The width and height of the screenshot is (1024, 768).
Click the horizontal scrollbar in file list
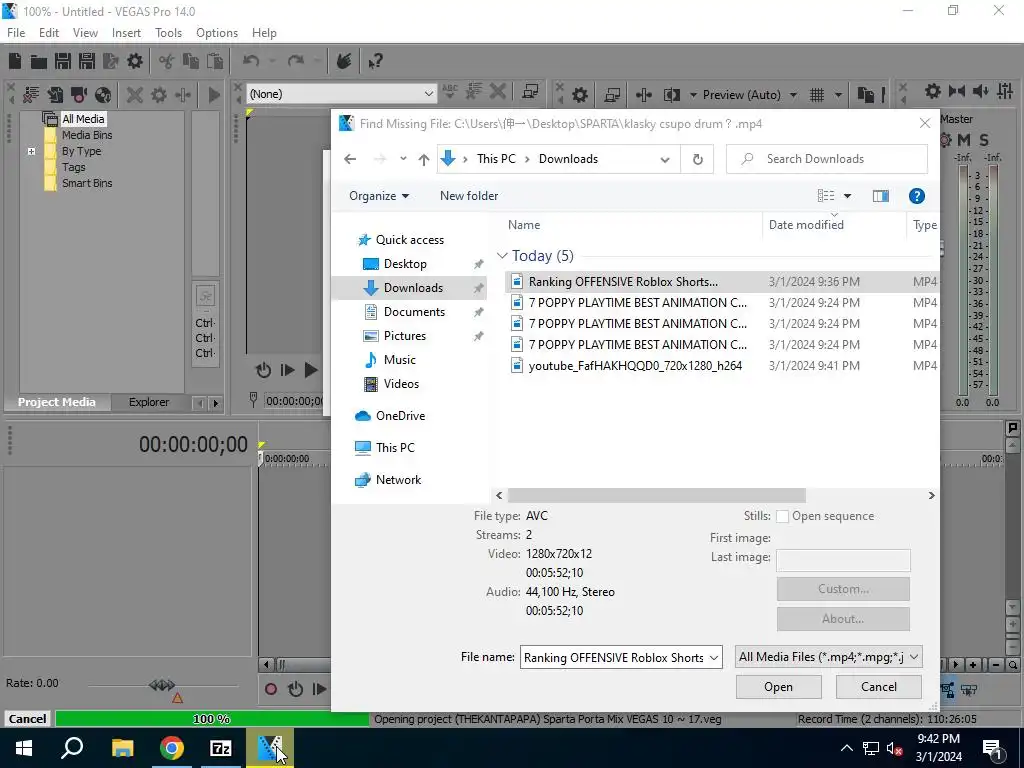[x=656, y=496]
